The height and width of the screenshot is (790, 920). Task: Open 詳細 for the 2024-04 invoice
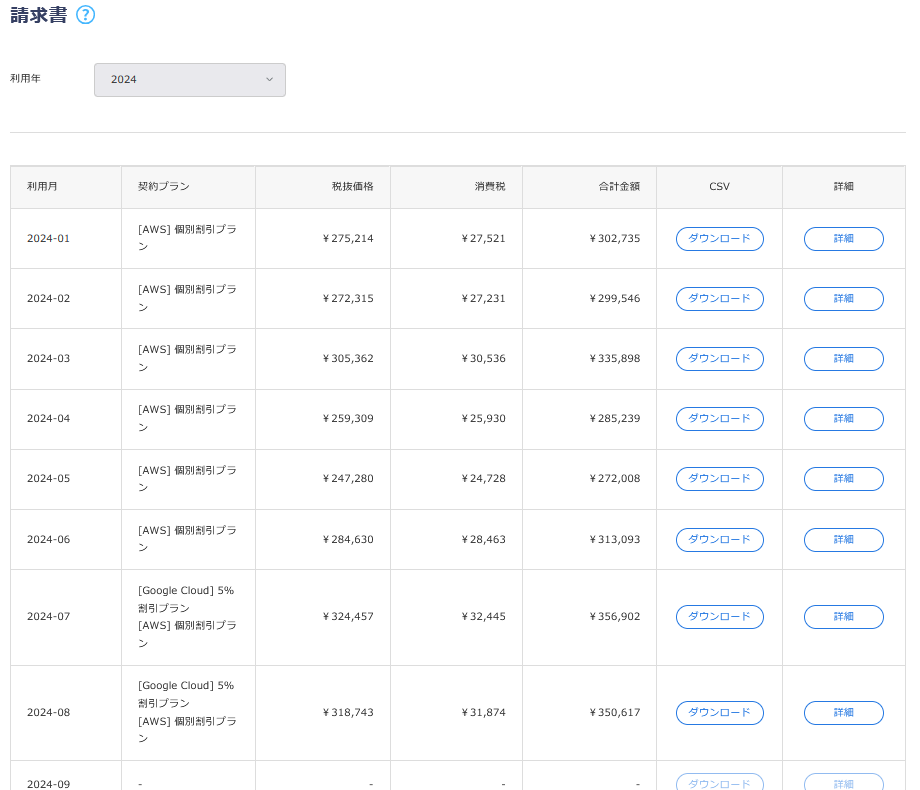pyautogui.click(x=843, y=418)
